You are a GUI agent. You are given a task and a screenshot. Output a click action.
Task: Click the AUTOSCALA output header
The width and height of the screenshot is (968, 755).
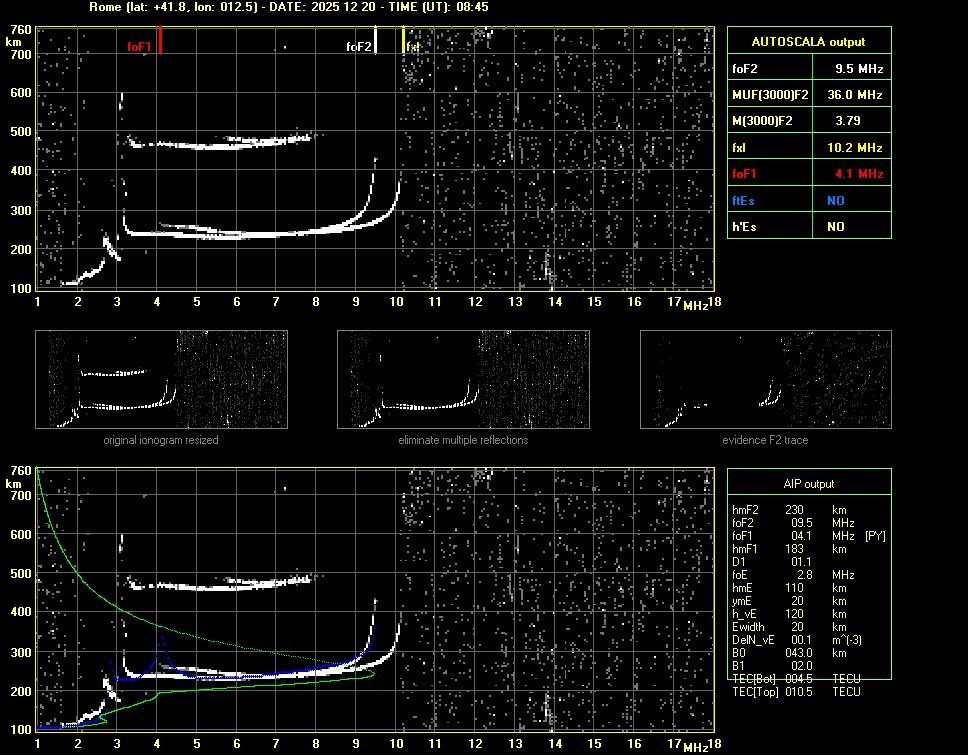point(808,42)
